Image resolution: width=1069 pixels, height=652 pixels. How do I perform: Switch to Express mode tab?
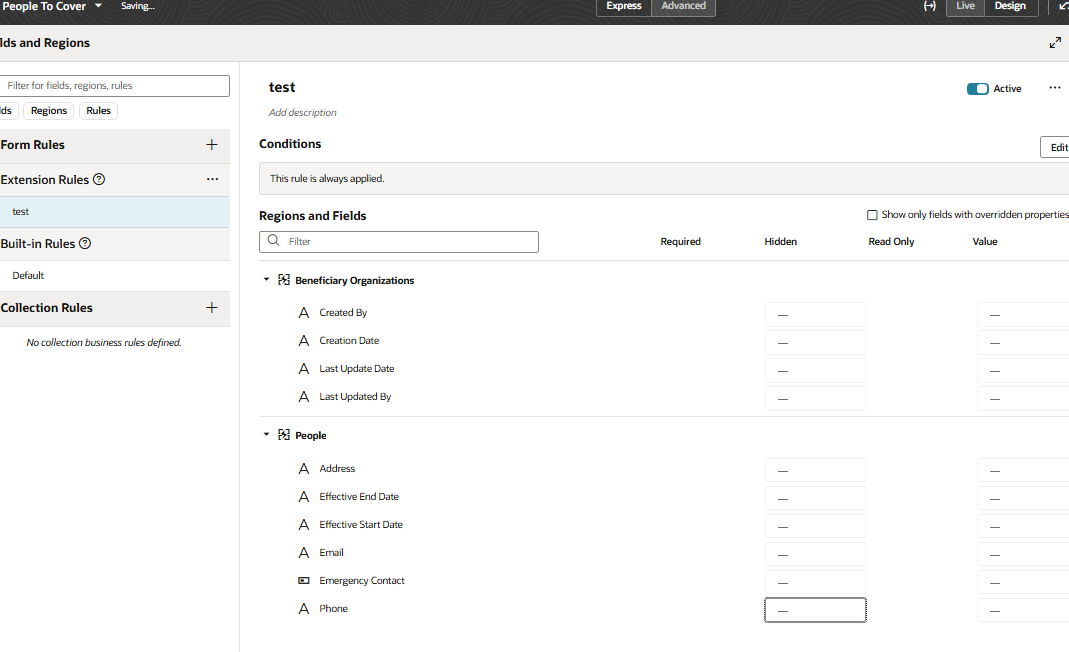click(624, 6)
